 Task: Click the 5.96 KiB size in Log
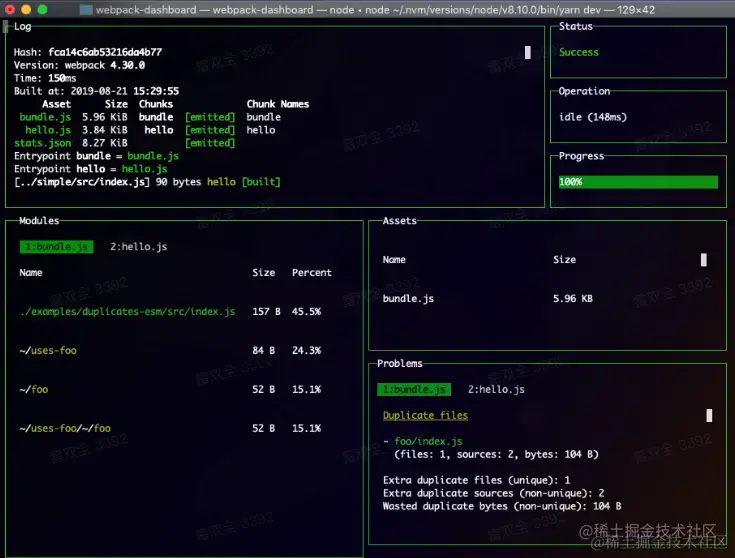tap(105, 117)
